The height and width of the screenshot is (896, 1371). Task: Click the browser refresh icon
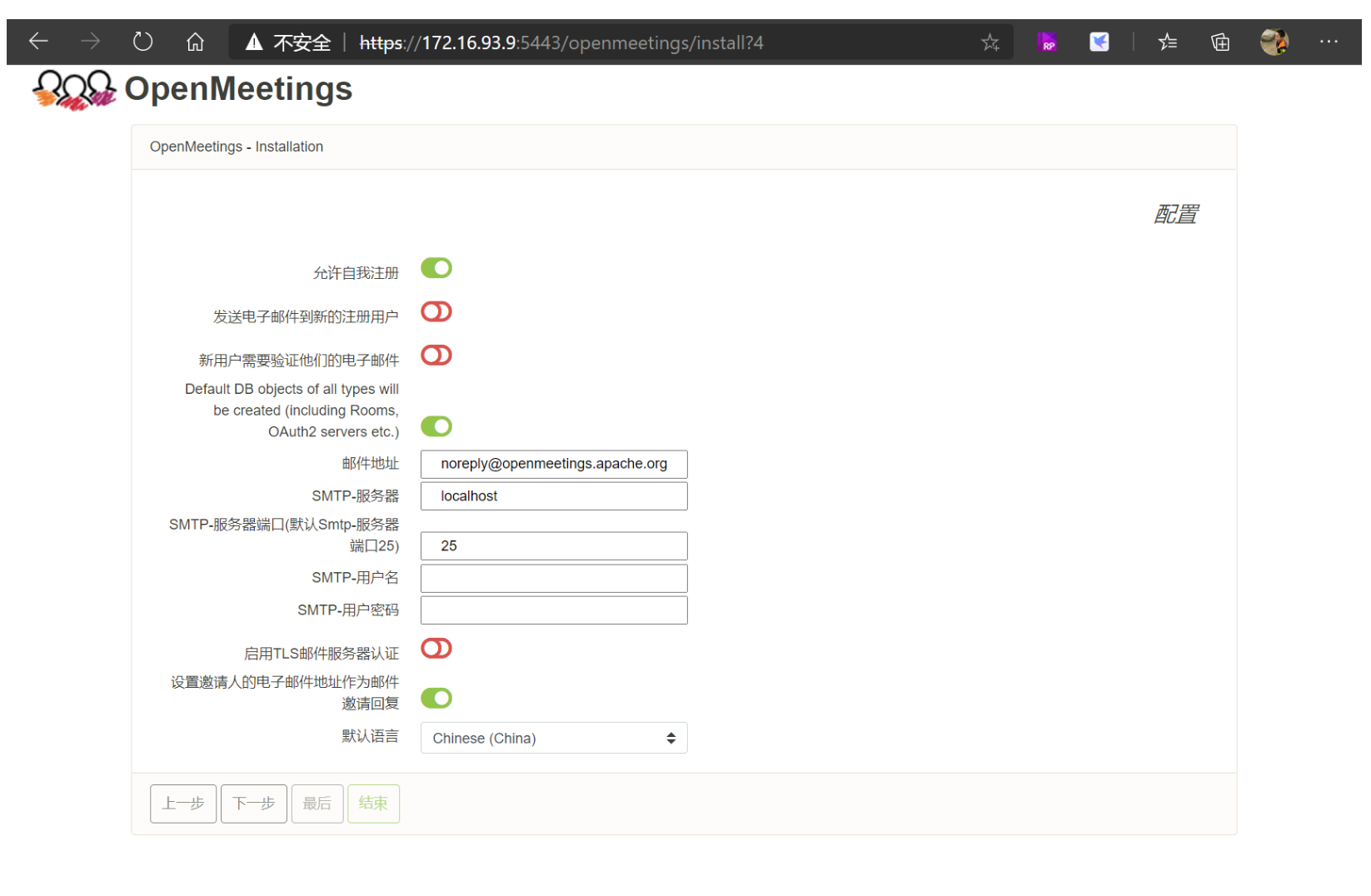pyautogui.click(x=142, y=42)
